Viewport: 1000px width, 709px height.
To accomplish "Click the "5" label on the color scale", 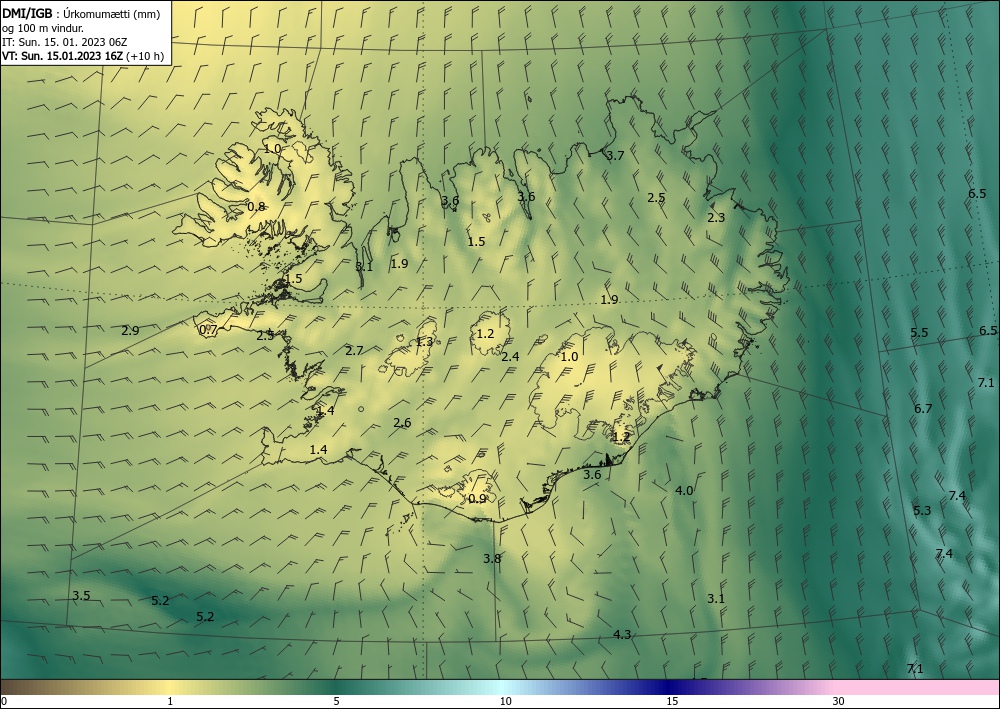I will 337,702.
